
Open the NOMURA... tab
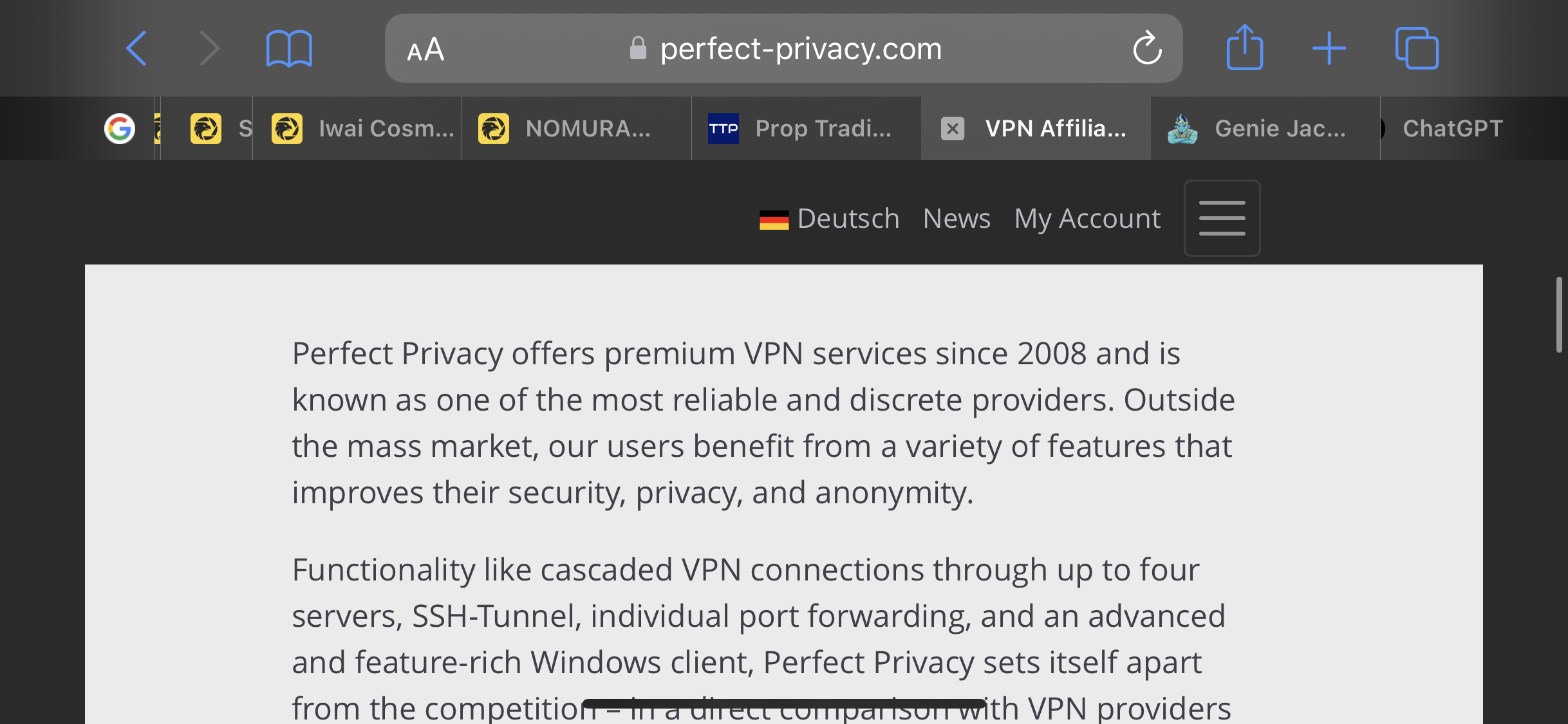click(577, 129)
